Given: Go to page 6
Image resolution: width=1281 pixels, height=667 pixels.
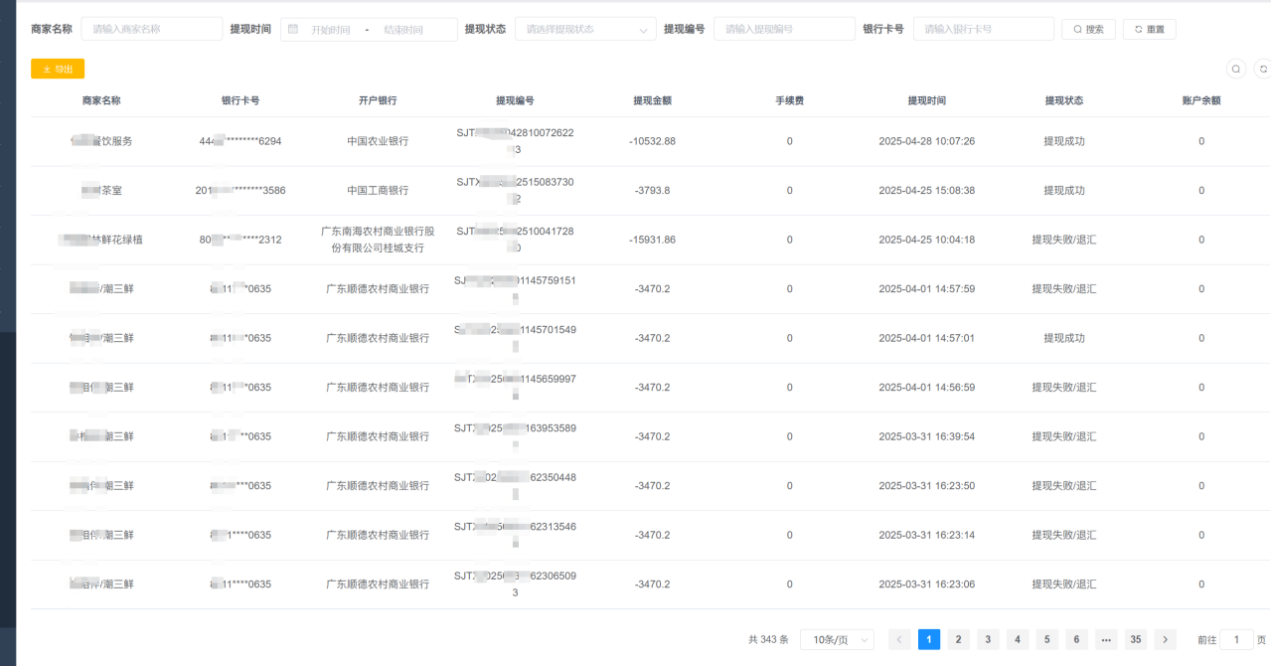Looking at the screenshot, I should pos(1077,640).
